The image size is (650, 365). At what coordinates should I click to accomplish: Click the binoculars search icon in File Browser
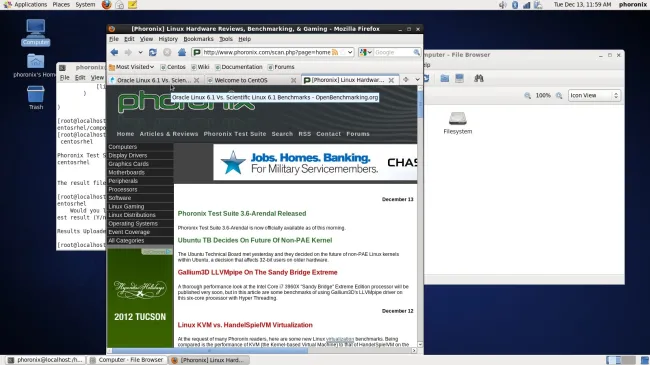(x=479, y=78)
